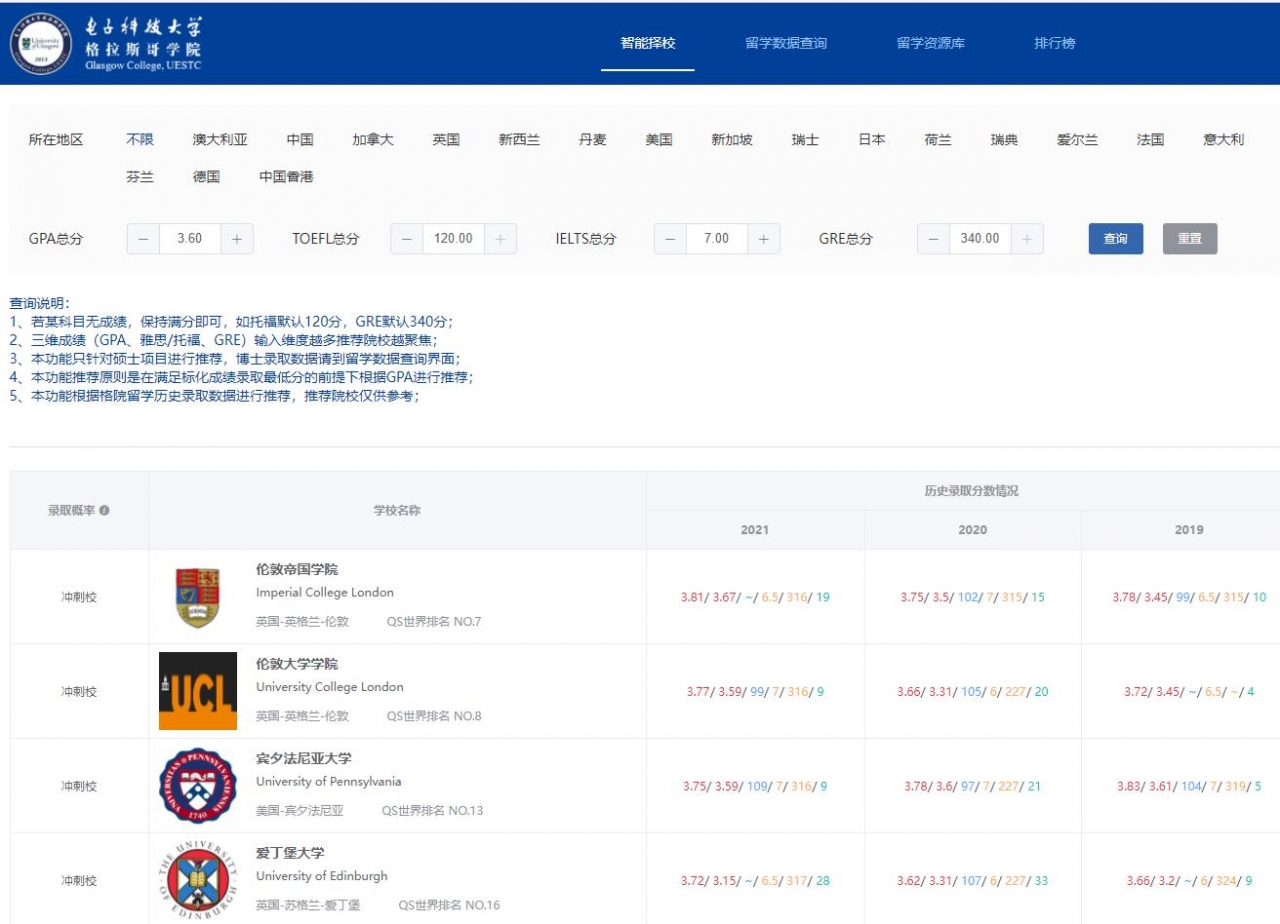
Task: Click the Imperial College London crest
Action: pos(197,597)
